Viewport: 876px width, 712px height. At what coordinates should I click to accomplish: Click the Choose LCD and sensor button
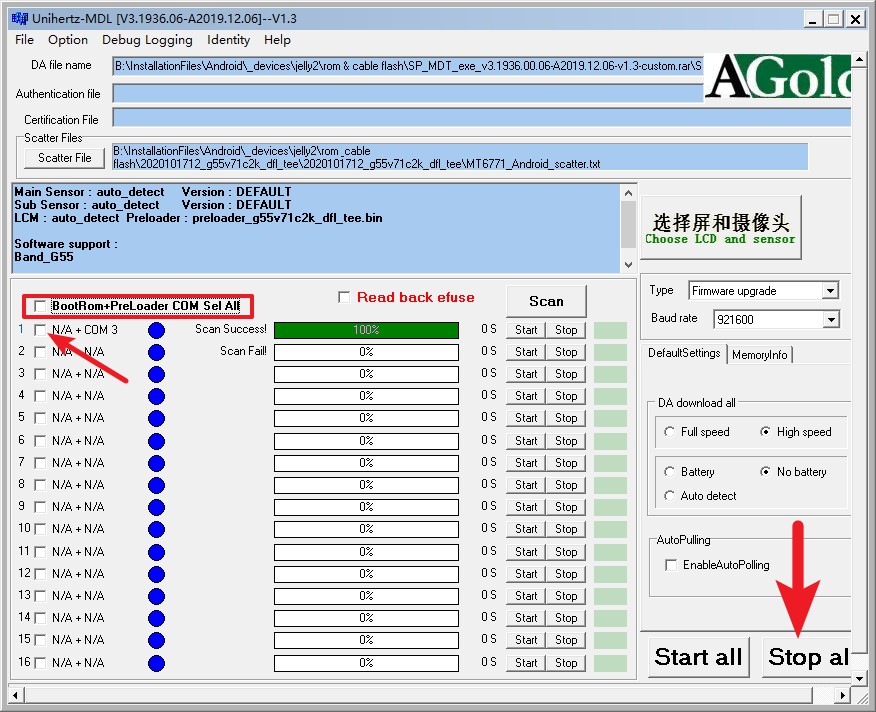[x=720, y=227]
